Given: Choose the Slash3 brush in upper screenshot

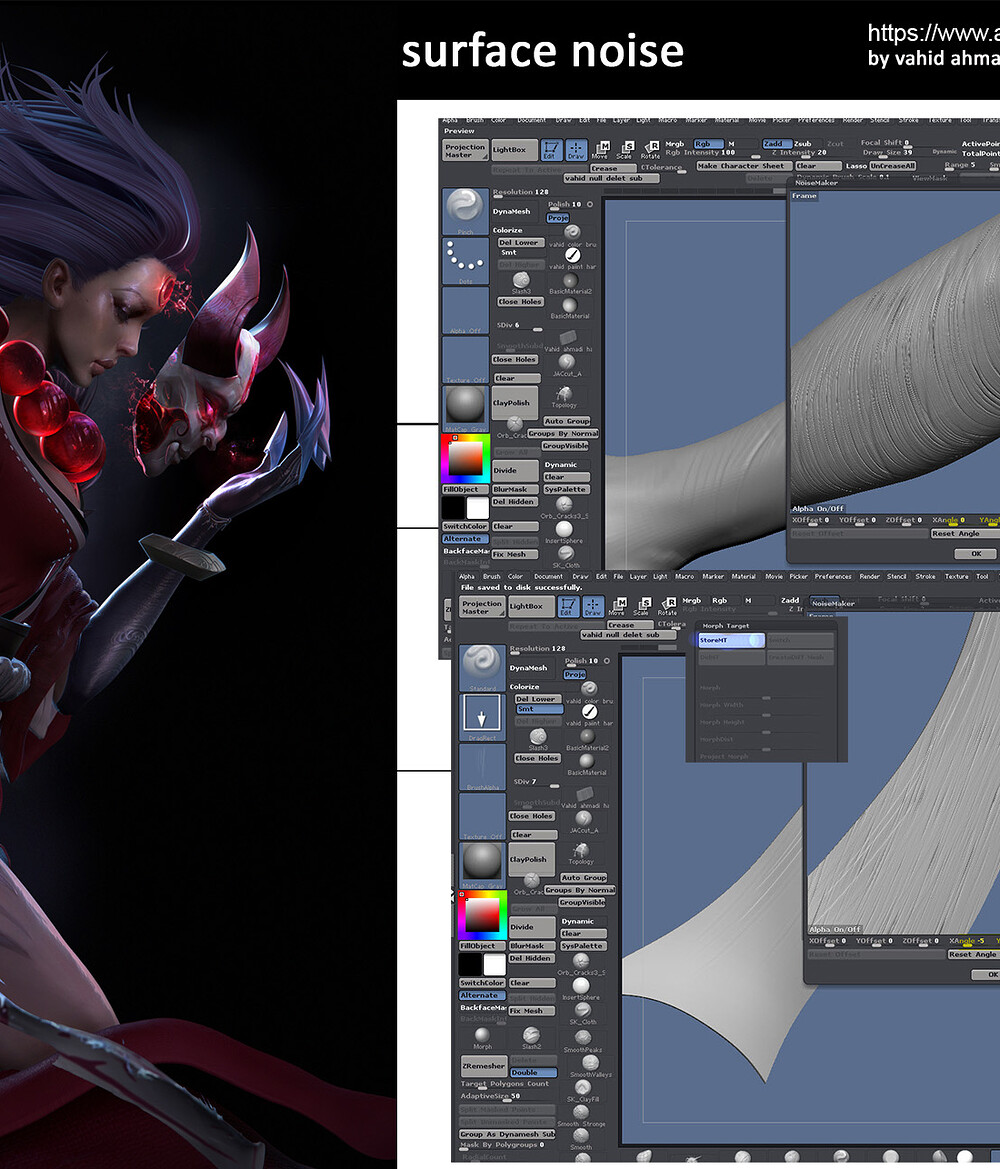Looking at the screenshot, I should click(x=521, y=282).
